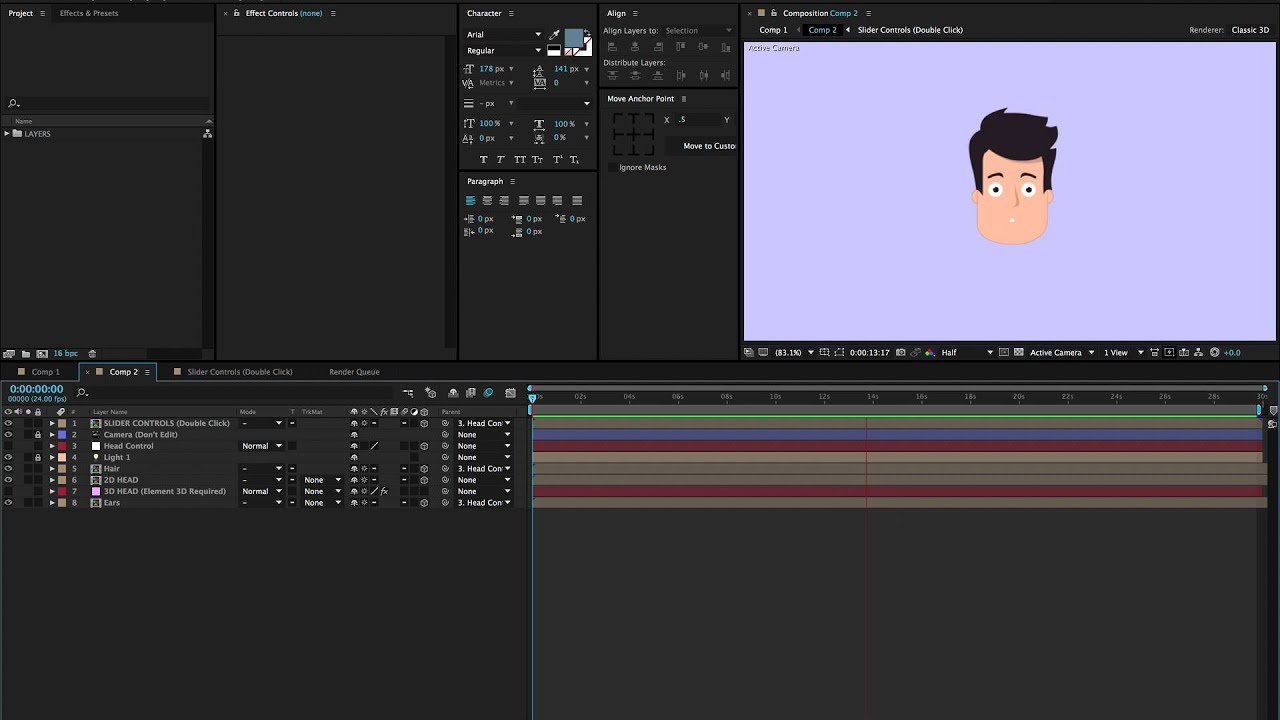Image resolution: width=1280 pixels, height=720 pixels.
Task: Enable Ignore Masks checkbox
Action: point(612,167)
